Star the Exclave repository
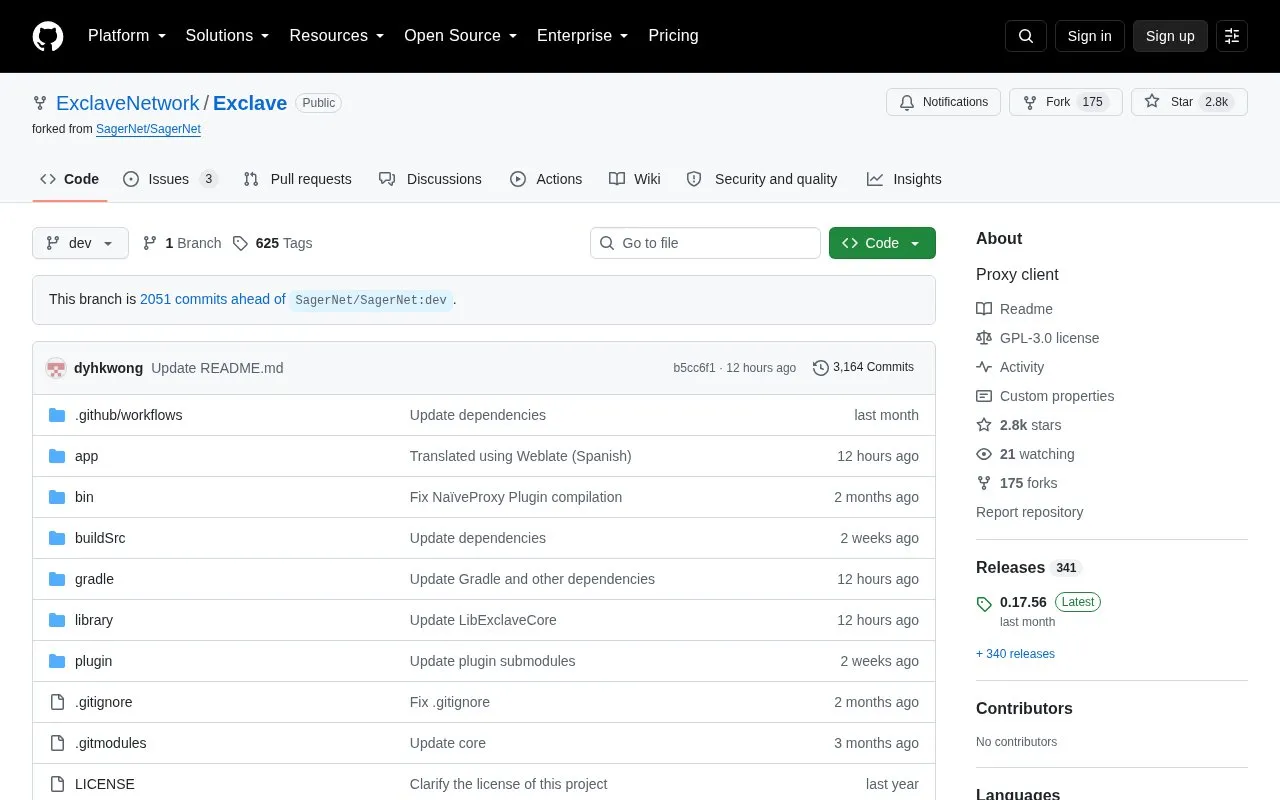The width and height of the screenshot is (1280, 800). pyautogui.click(x=1189, y=102)
